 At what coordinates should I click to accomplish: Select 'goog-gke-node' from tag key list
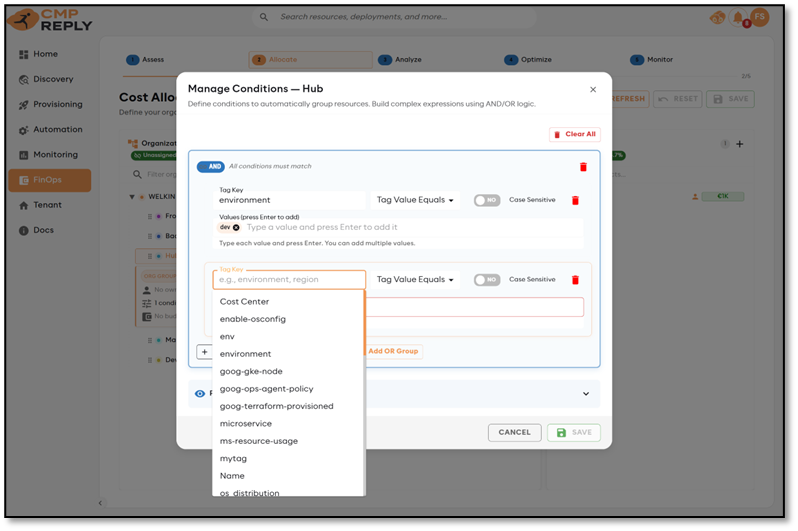pyautogui.click(x=251, y=371)
